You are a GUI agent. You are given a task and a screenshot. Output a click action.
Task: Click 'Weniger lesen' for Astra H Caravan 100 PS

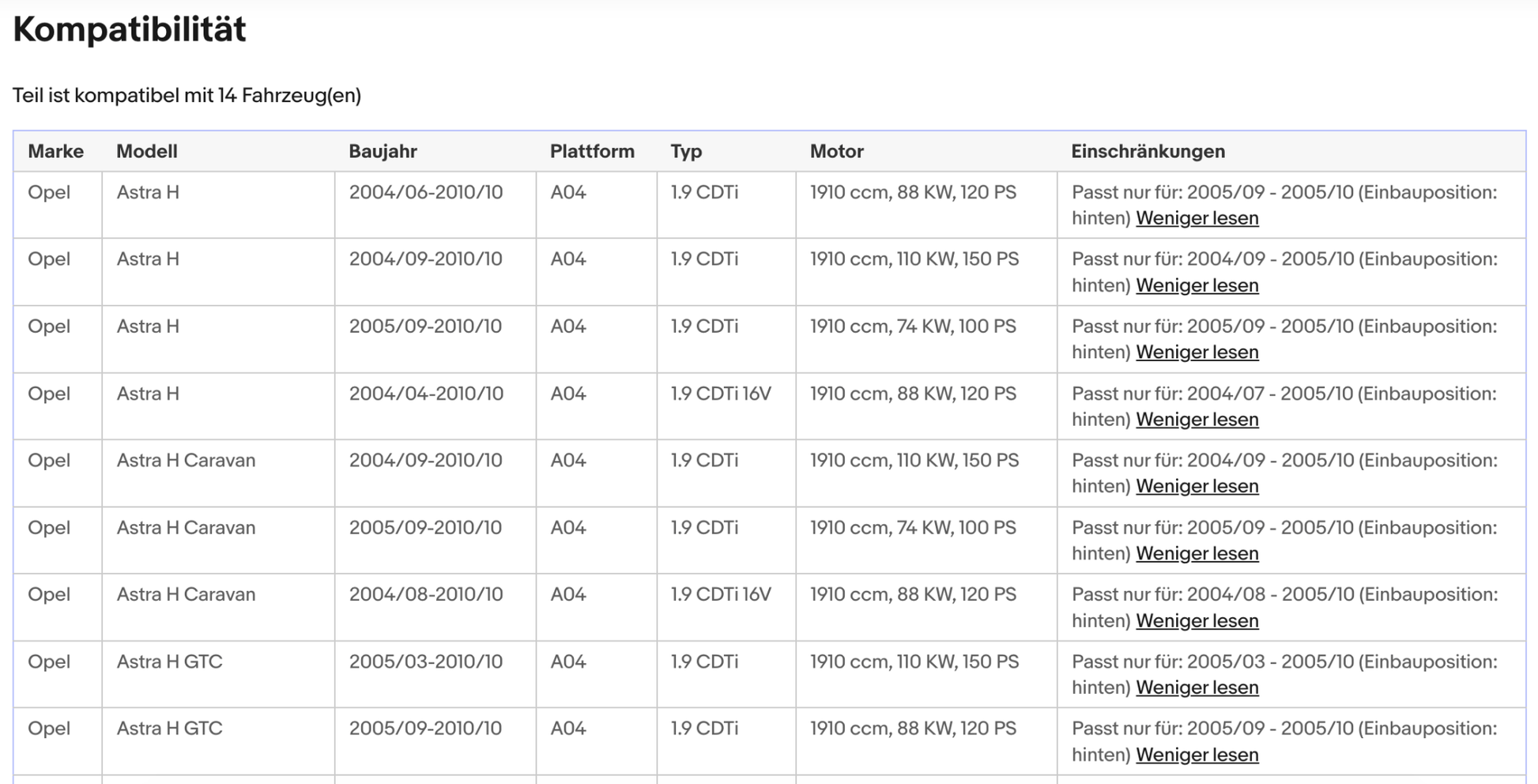click(x=1197, y=553)
